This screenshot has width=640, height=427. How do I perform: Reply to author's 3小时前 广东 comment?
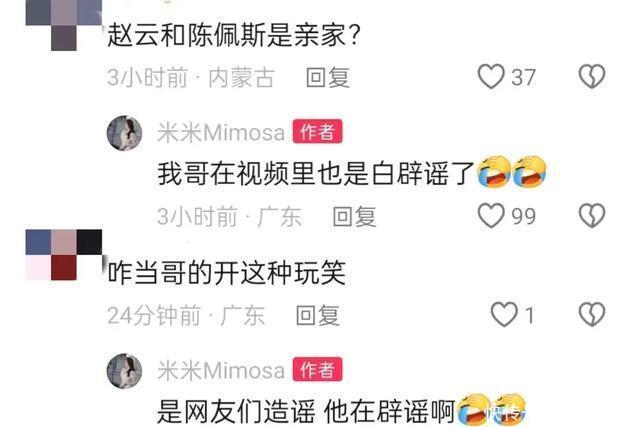354,216
